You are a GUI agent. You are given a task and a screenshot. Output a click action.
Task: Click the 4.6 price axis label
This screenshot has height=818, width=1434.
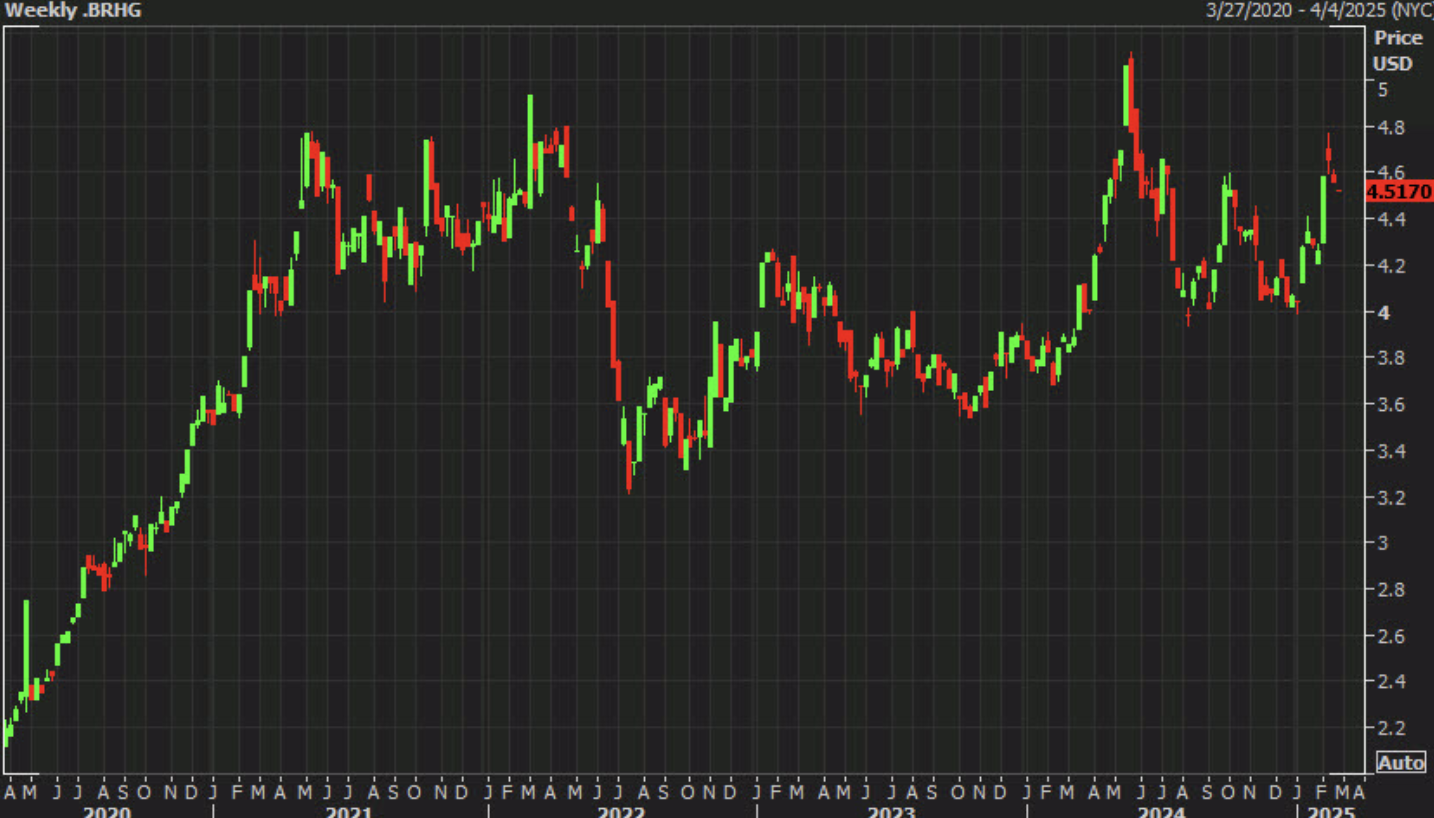[x=1389, y=172]
